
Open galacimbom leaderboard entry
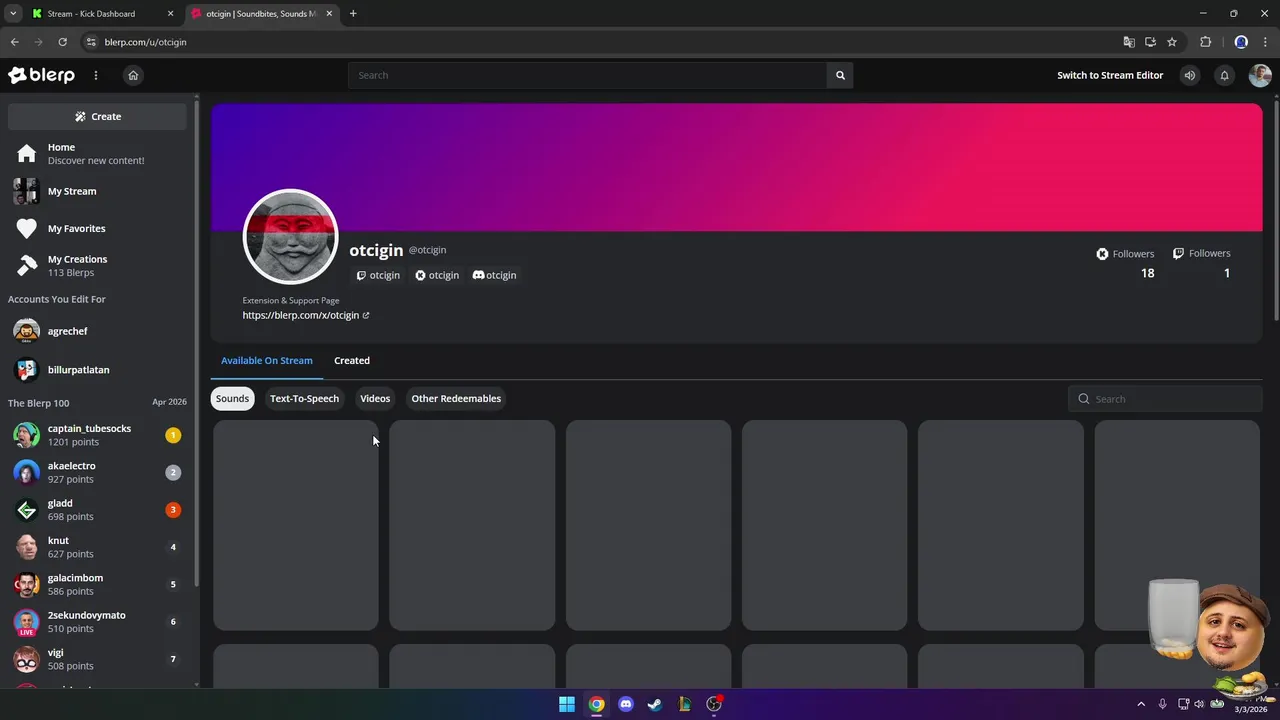97,584
